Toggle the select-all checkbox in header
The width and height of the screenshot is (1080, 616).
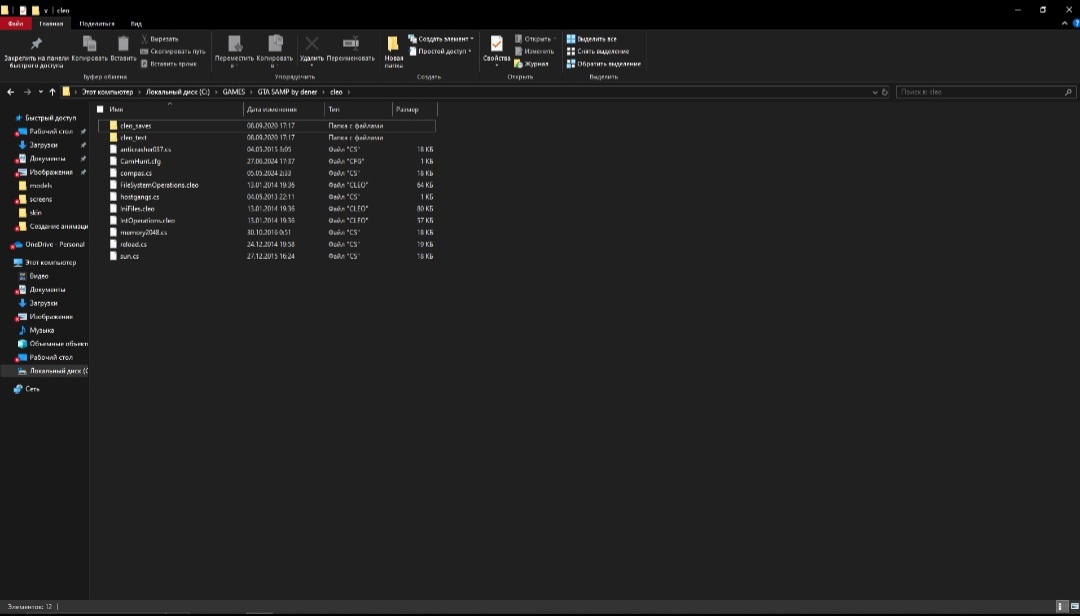pos(100,109)
